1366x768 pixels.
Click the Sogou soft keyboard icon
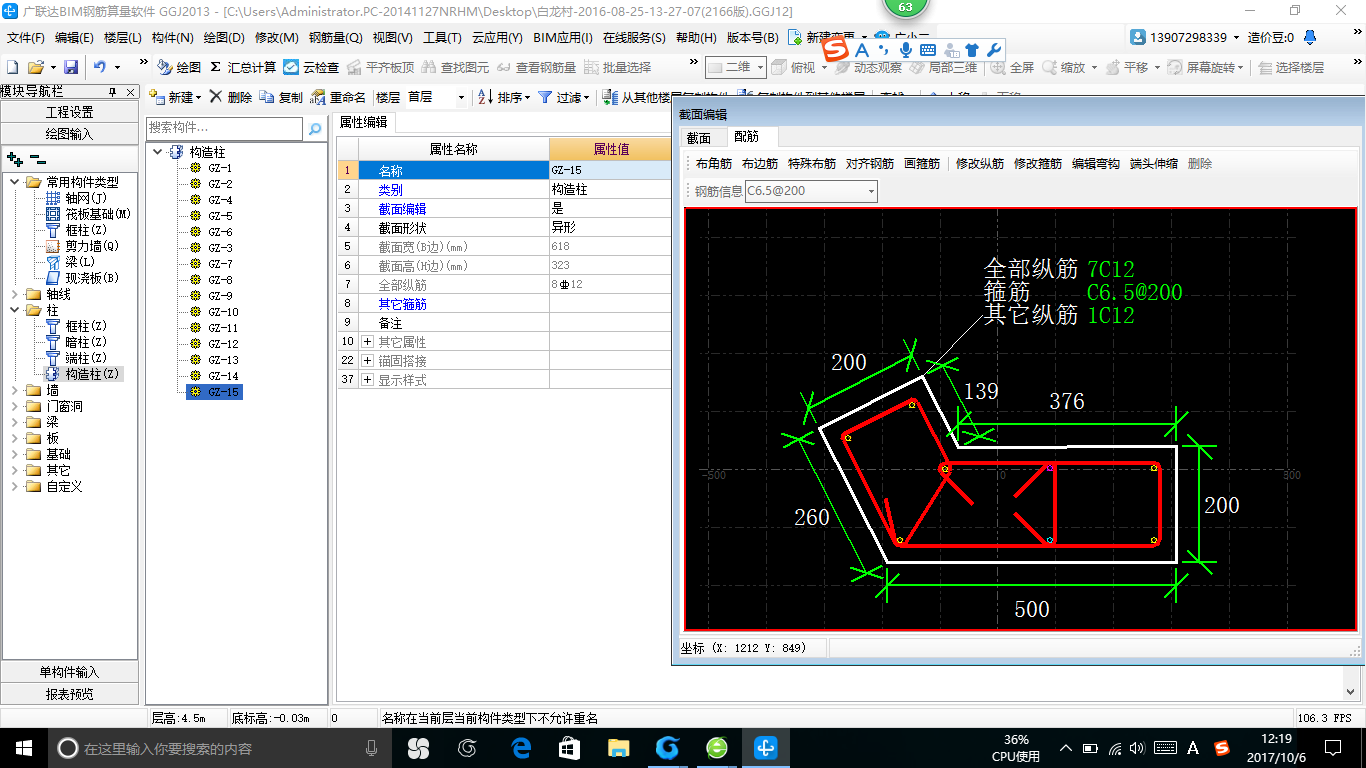click(x=927, y=50)
